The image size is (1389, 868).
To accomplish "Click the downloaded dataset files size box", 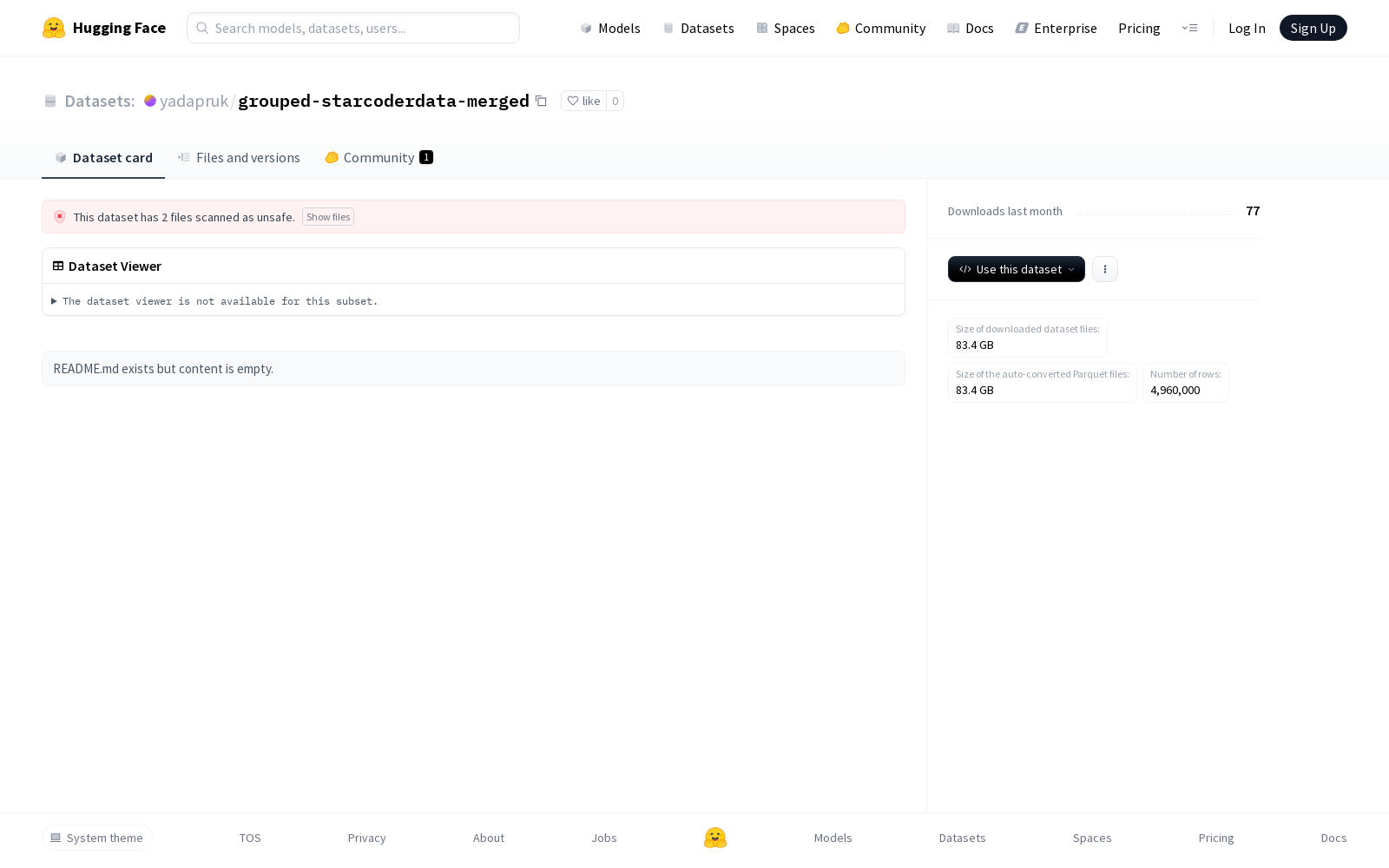I will click(1028, 338).
